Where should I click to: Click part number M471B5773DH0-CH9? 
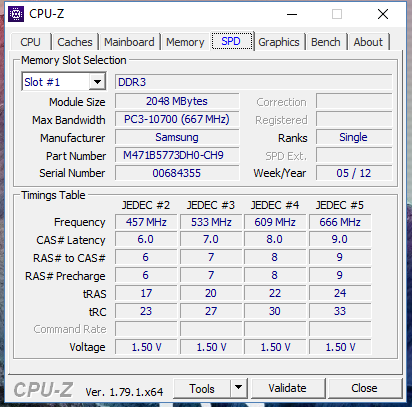click(177, 155)
